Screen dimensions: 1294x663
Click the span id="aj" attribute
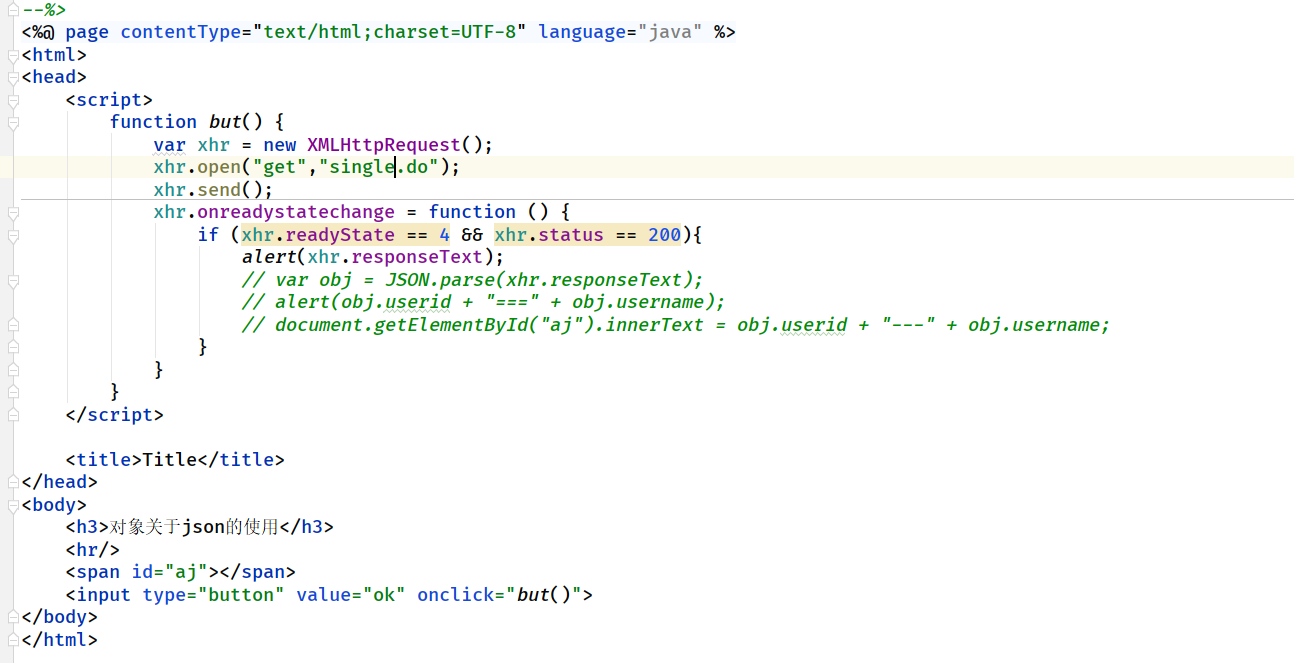(x=170, y=572)
